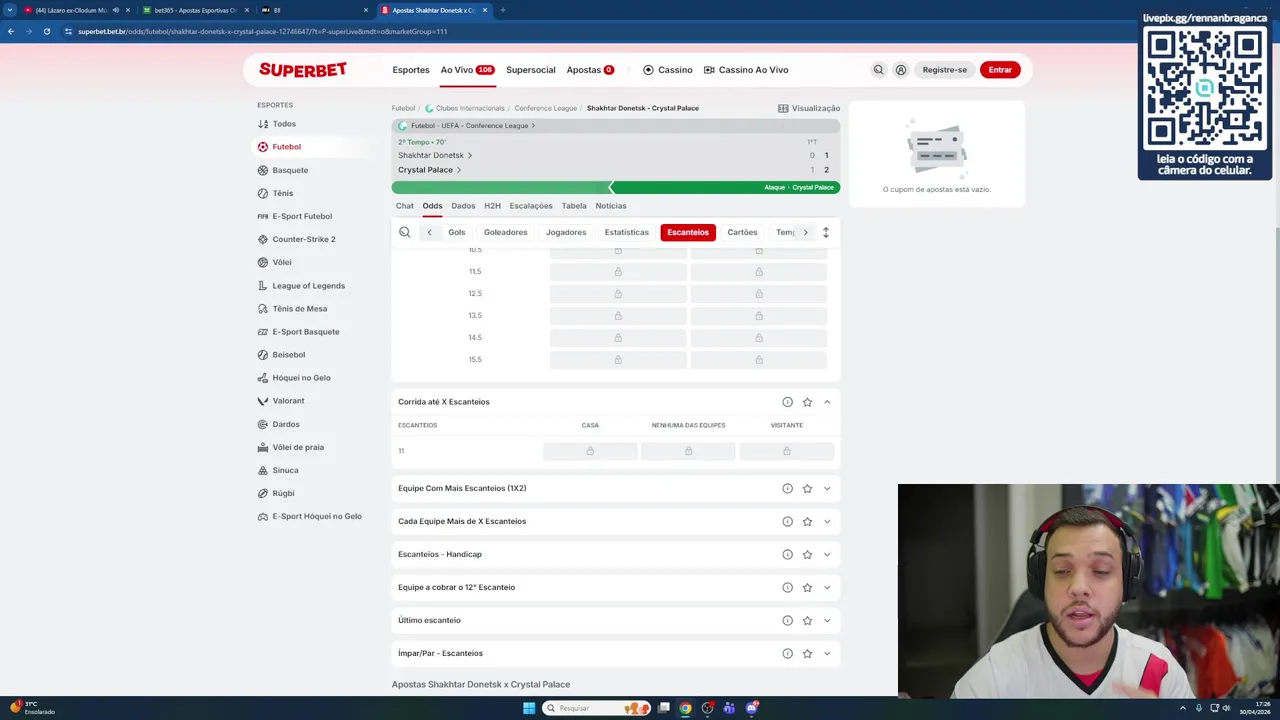Toggle collapse-all markets arrows icon
This screenshot has width=1280, height=720.
(x=825, y=232)
